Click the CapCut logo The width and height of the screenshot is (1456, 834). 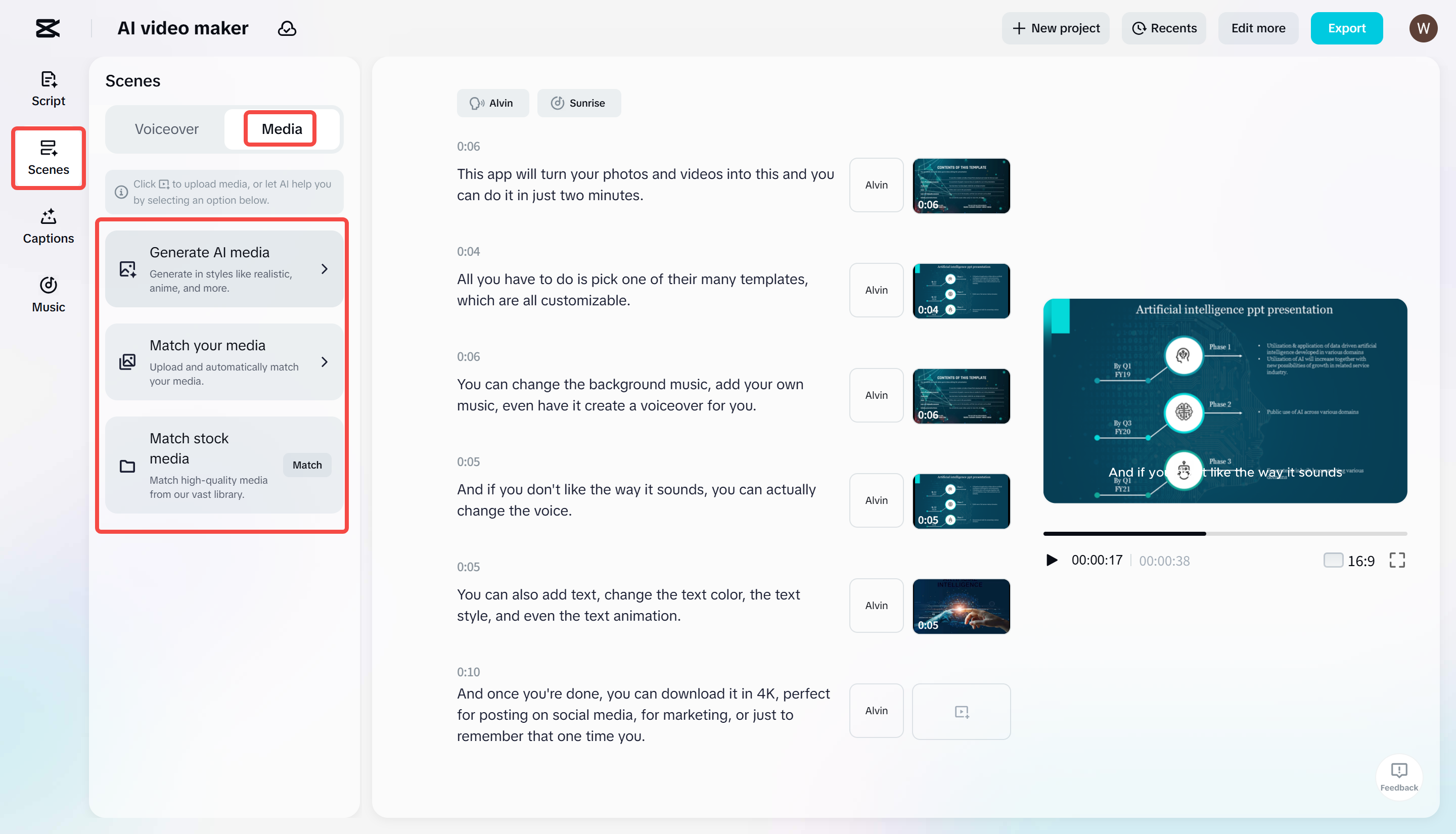pyautogui.click(x=48, y=27)
